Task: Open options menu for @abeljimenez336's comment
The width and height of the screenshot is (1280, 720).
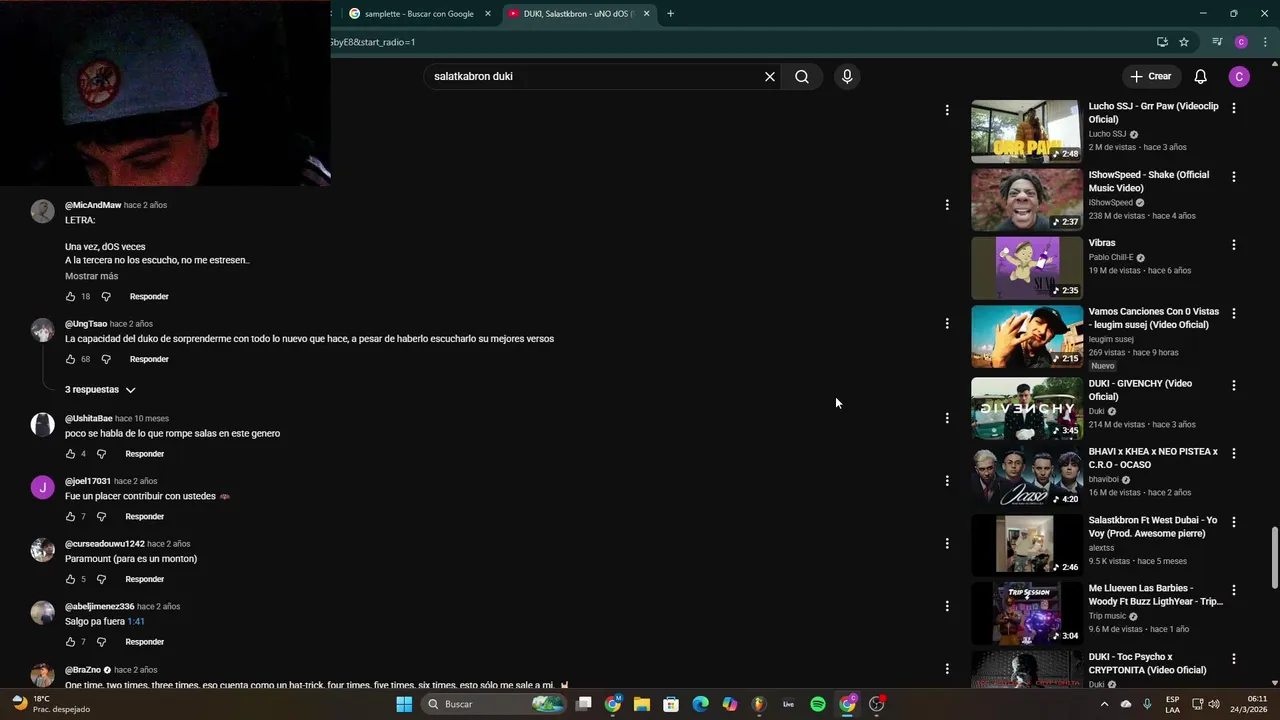Action: pos(947,606)
